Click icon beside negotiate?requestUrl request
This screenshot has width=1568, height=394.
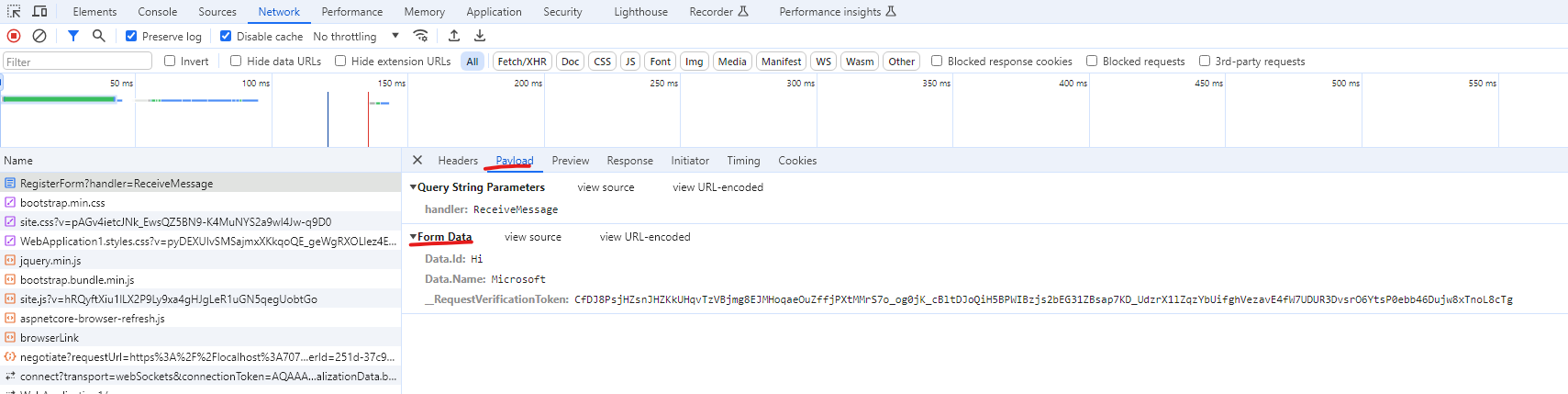[x=10, y=356]
